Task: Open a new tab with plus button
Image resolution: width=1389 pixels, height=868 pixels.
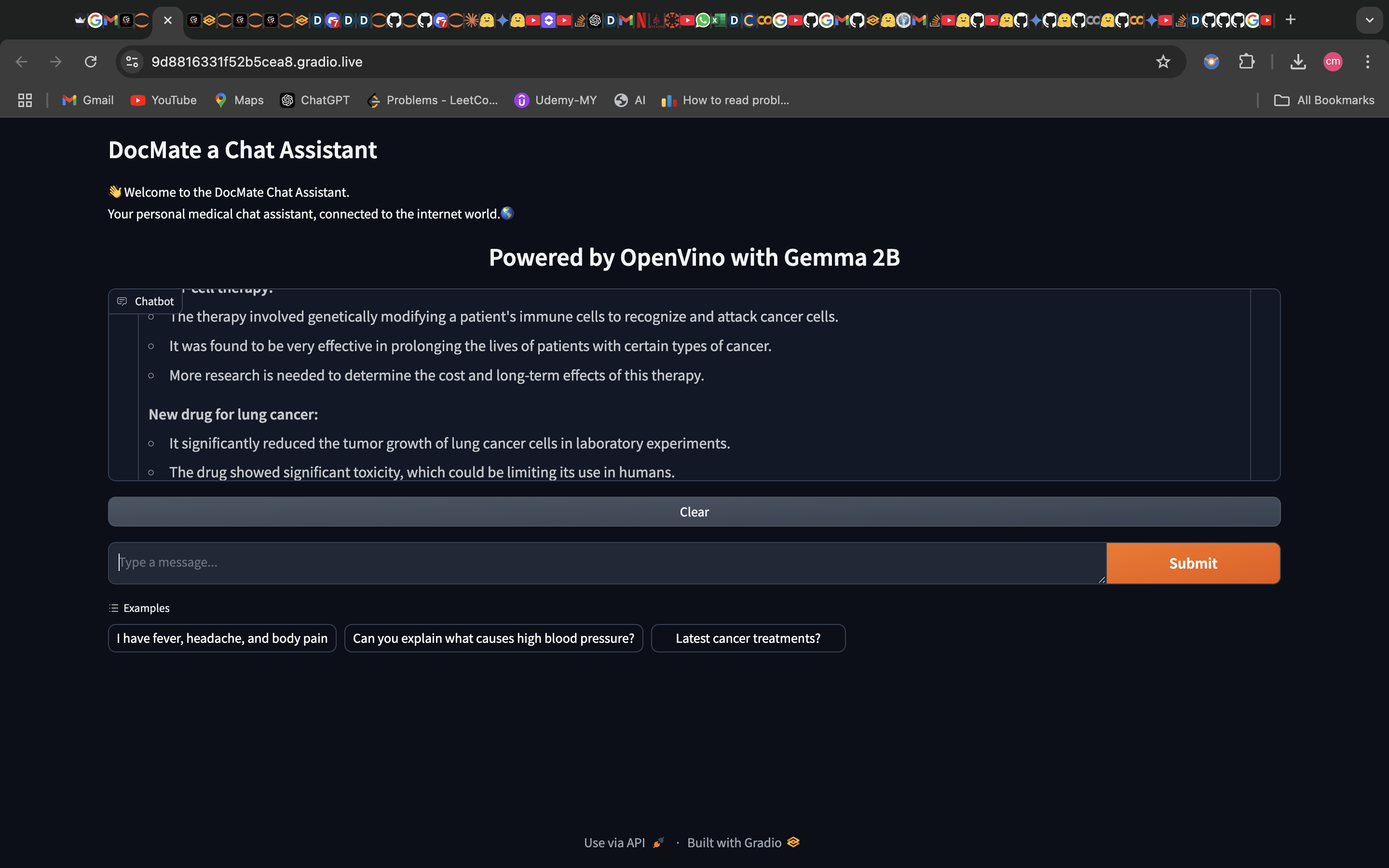Action: point(1290,20)
